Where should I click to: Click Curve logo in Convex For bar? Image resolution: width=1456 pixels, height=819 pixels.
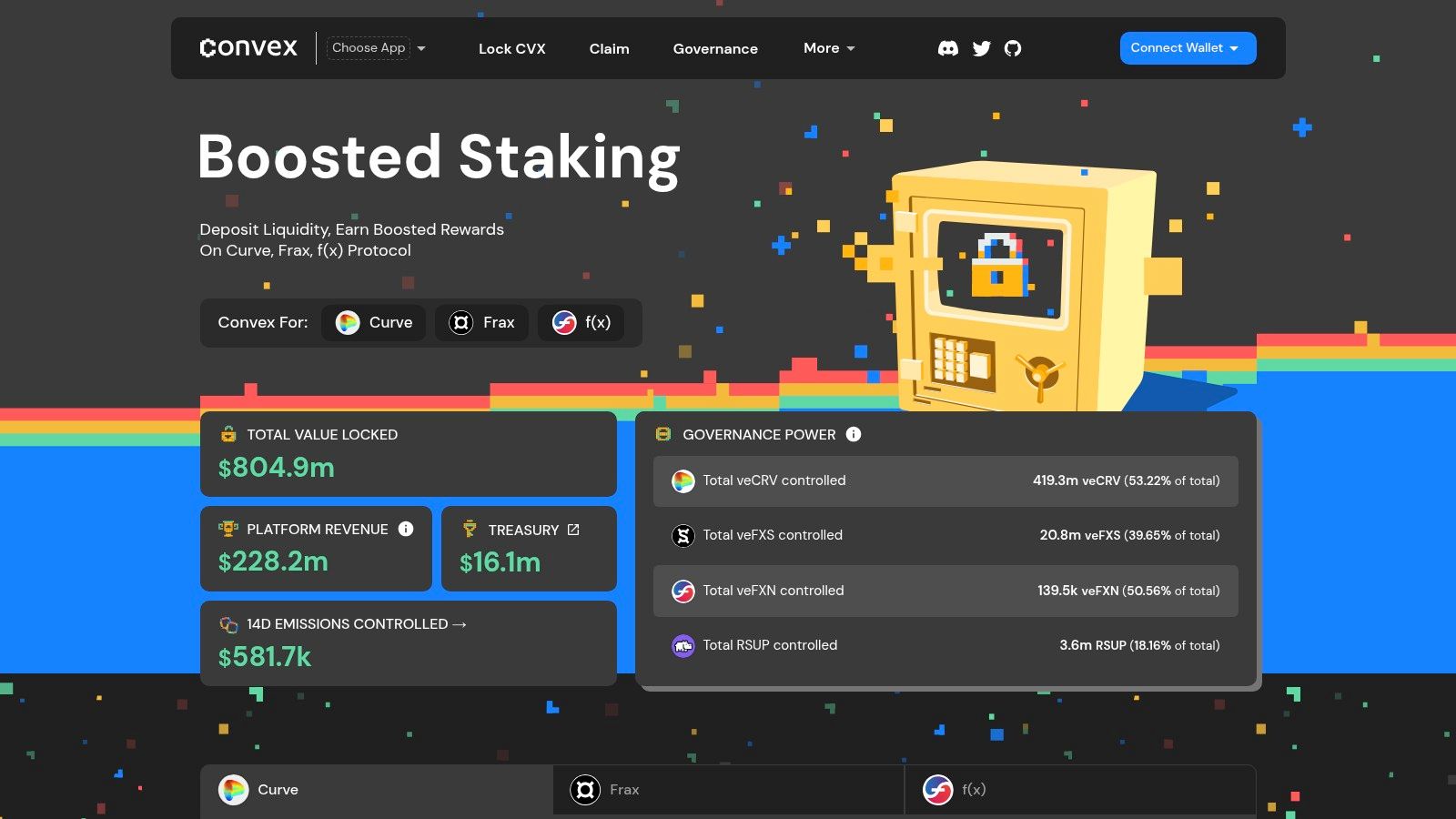(348, 322)
